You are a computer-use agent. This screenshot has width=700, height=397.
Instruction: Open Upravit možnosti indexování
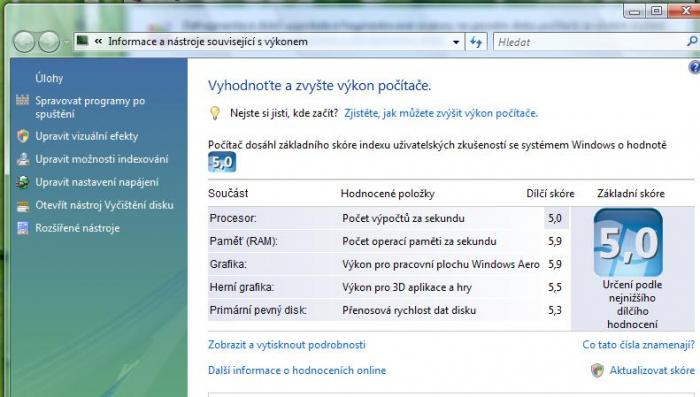click(102, 159)
